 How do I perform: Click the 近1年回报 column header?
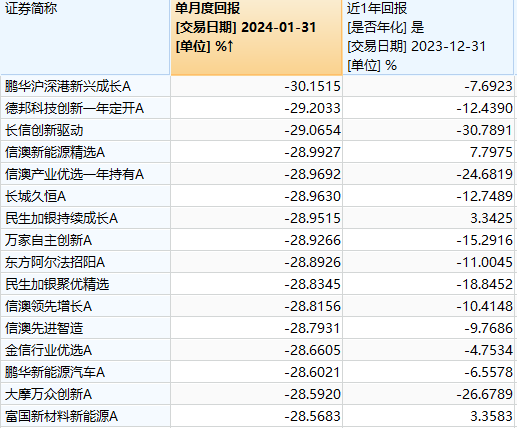coord(428,37)
